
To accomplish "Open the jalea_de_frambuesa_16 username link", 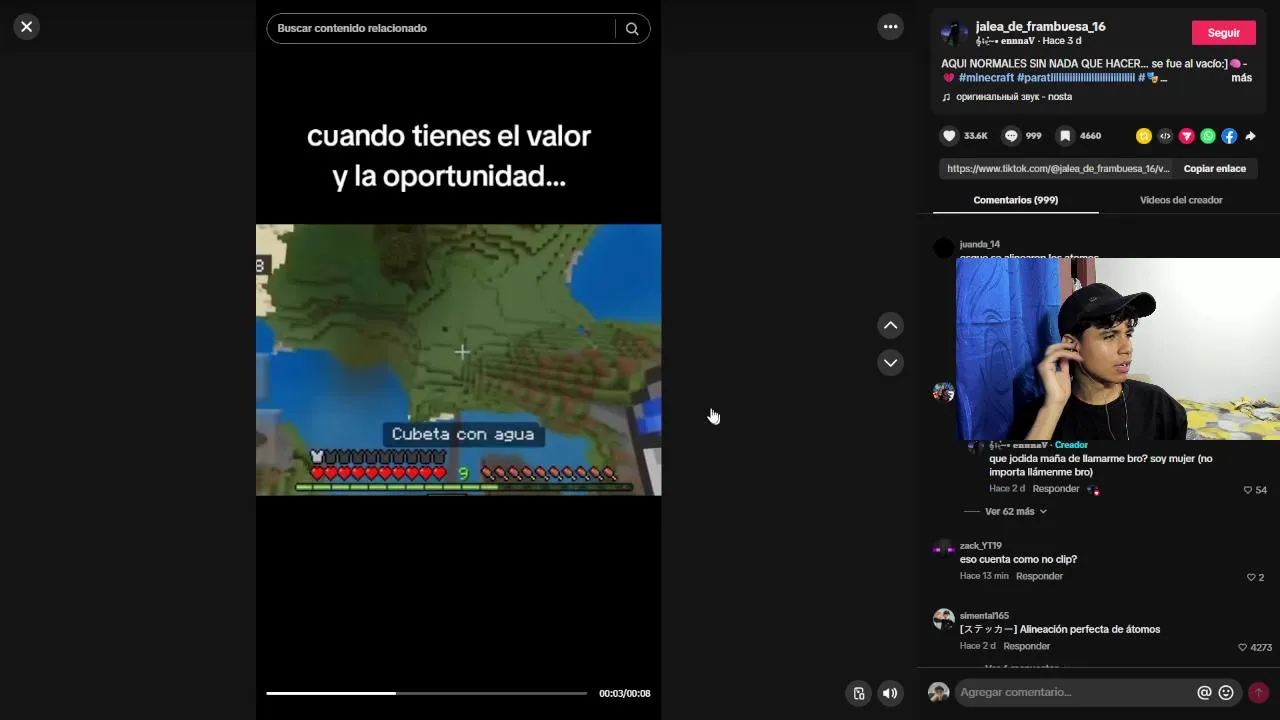I will tap(1040, 26).
